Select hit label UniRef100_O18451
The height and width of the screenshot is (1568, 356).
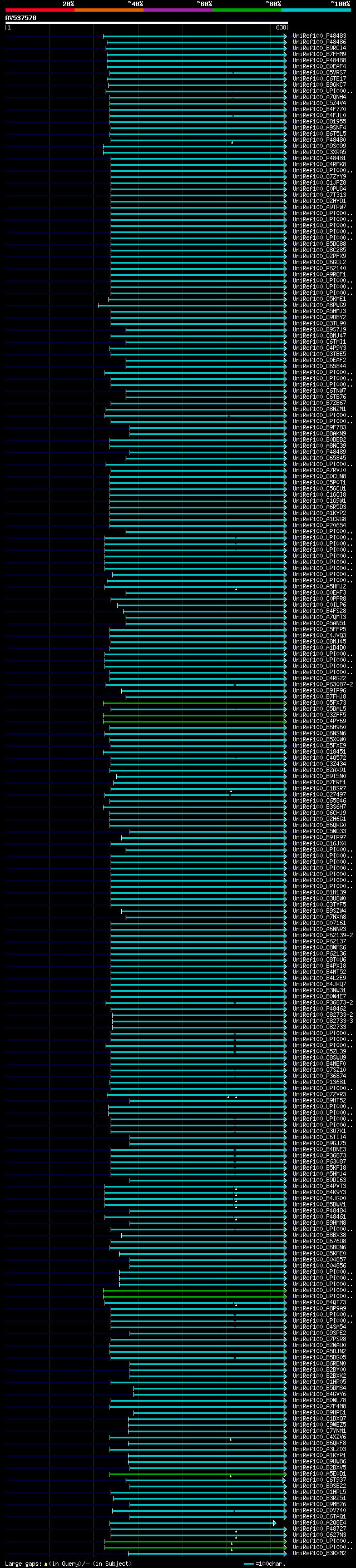coord(319,752)
